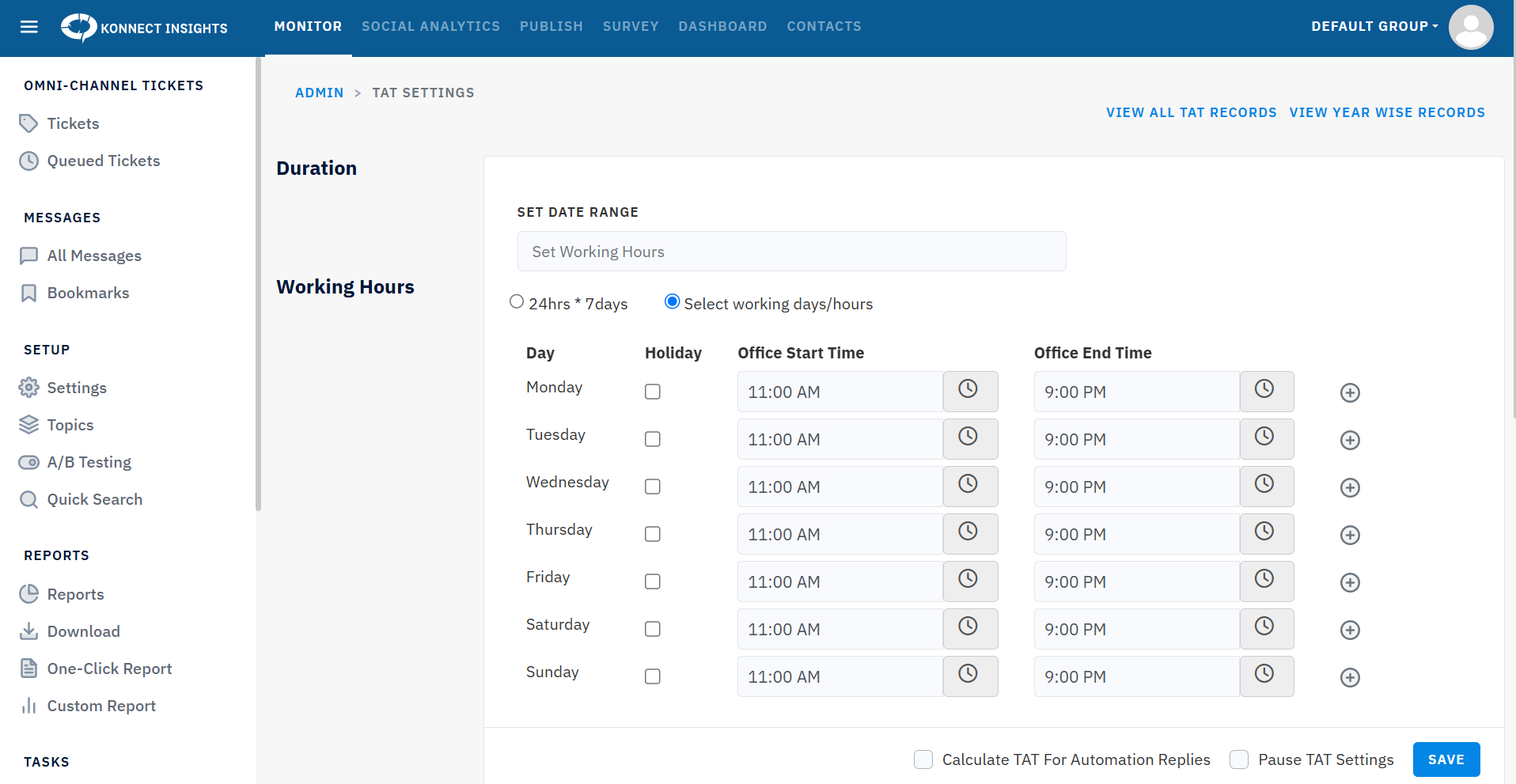Click the plus icon on Sunday row
The width and height of the screenshot is (1516, 784).
[1350, 677]
